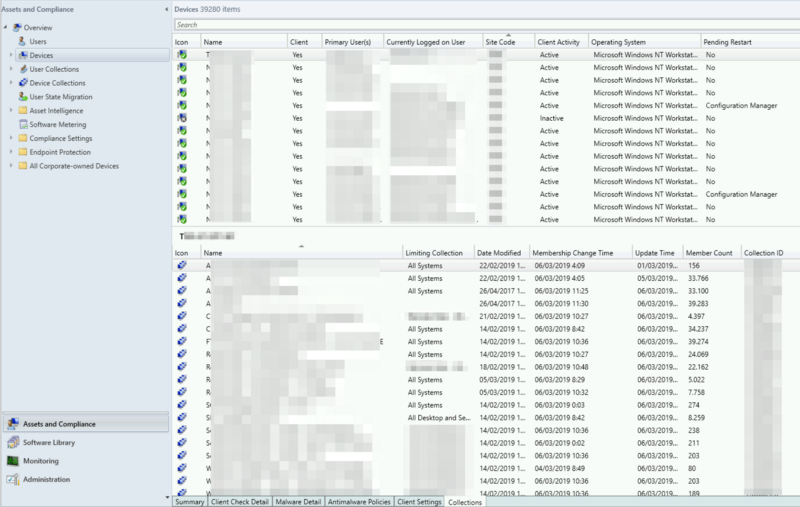Expand All Corporate-owned Devices node
The image size is (800, 507).
11,165
